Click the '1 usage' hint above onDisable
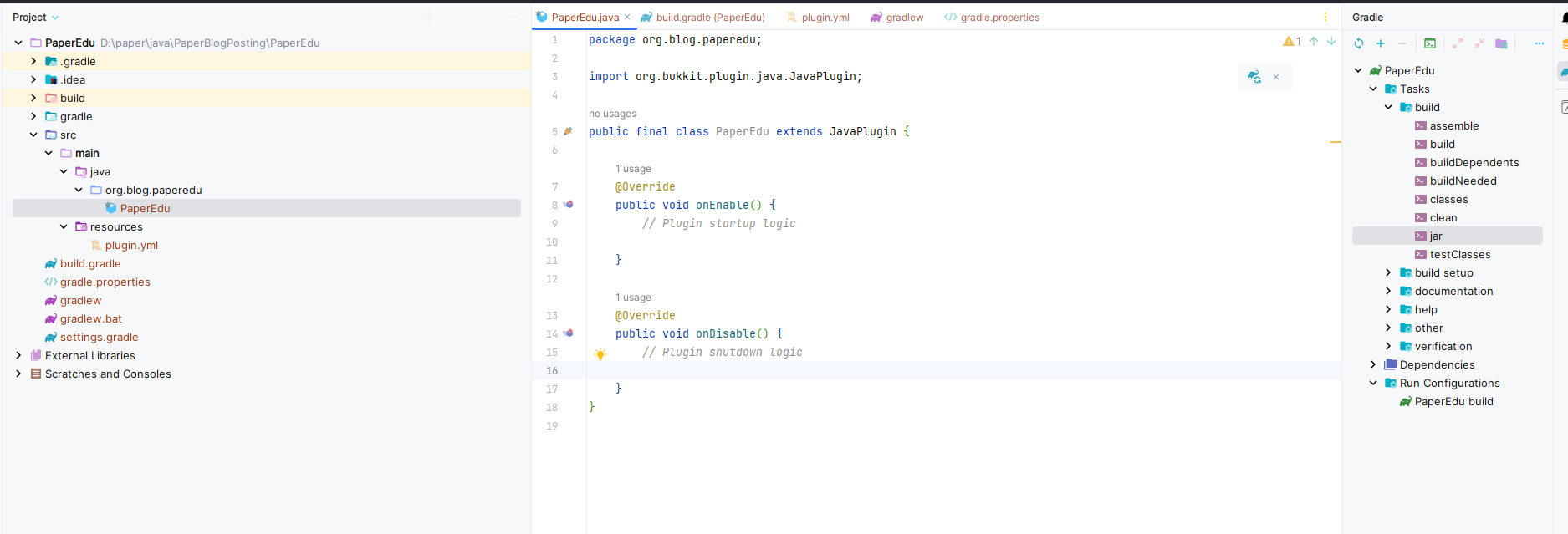This screenshot has width=1568, height=534. (x=633, y=298)
